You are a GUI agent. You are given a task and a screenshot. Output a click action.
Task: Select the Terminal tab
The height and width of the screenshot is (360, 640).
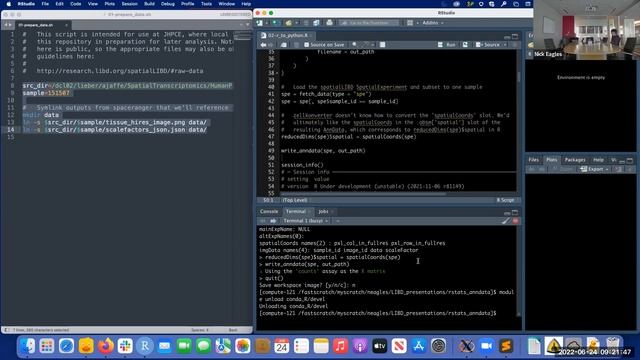[x=296, y=211]
